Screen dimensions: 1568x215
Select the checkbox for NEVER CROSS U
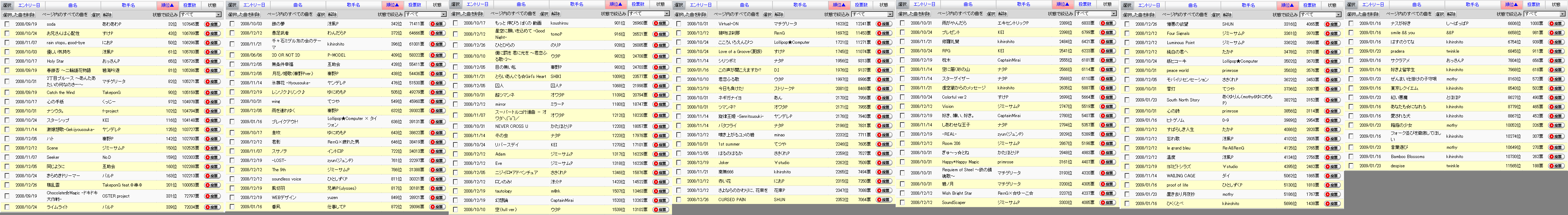coord(455,126)
